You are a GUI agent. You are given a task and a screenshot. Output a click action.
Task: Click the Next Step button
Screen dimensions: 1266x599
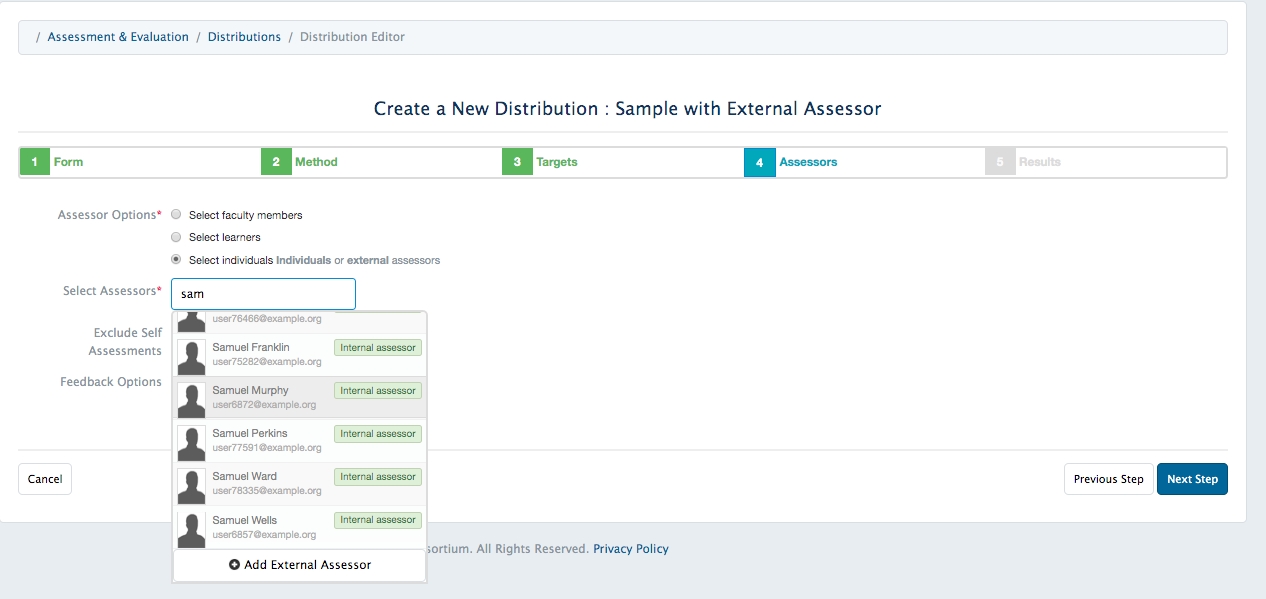point(1191,479)
